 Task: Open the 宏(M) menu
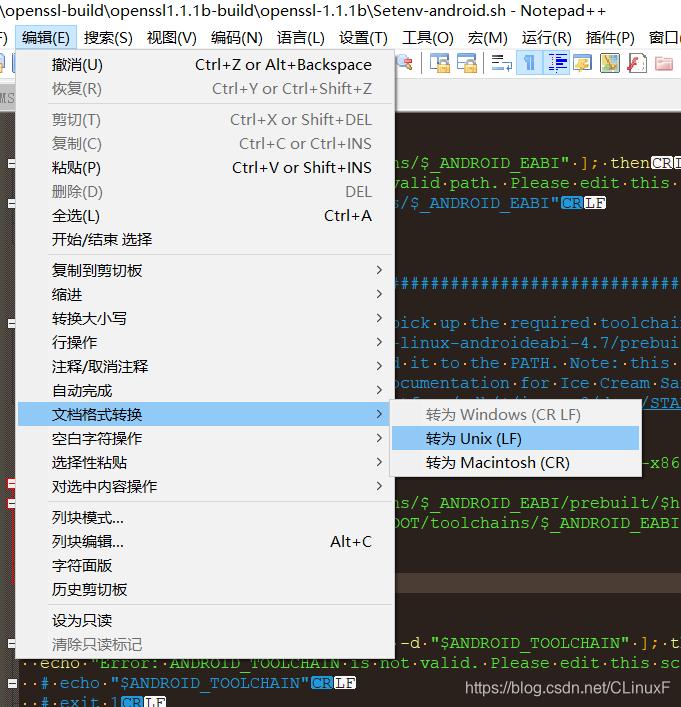488,37
